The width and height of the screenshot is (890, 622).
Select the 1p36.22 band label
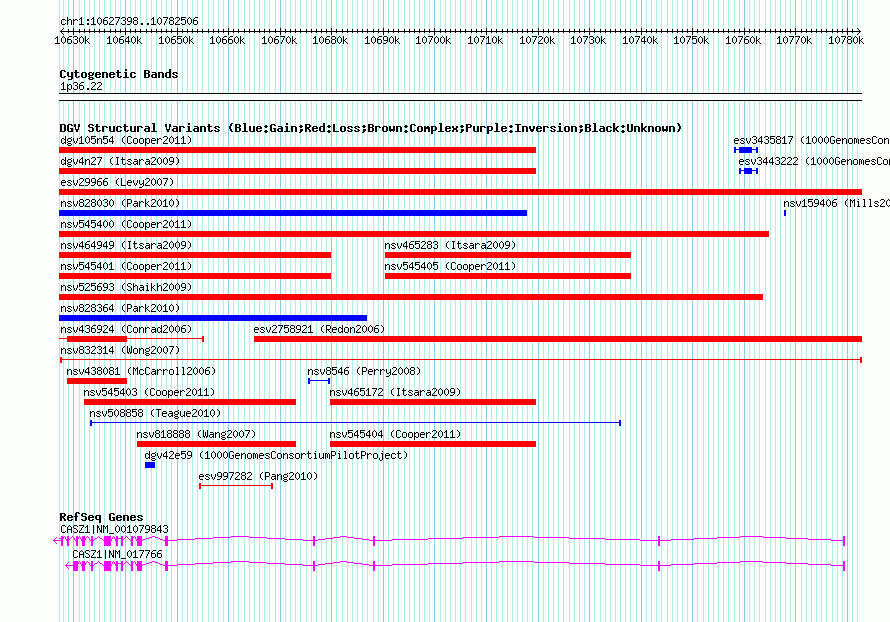[x=81, y=86]
